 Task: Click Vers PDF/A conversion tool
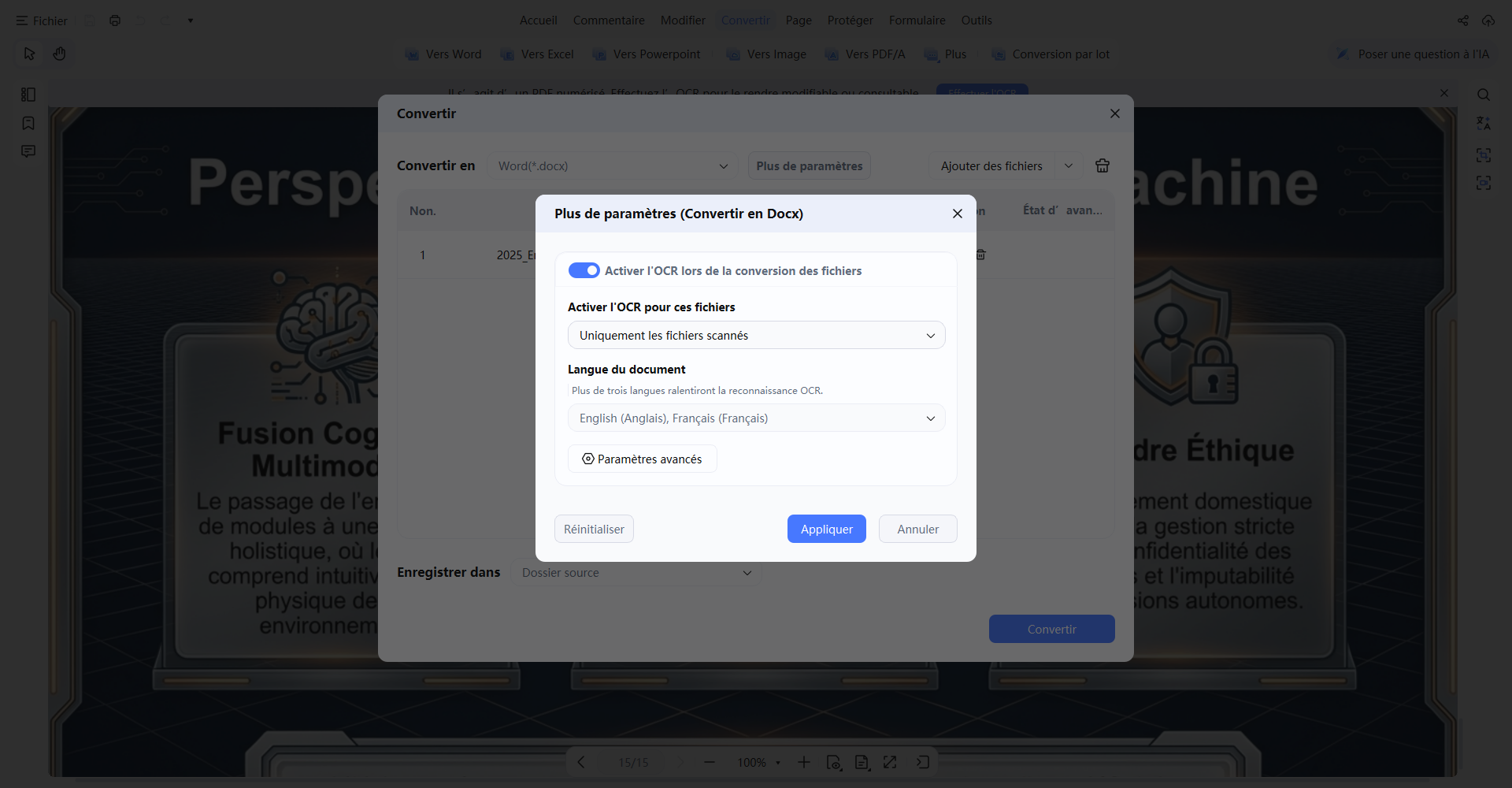pyautogui.click(x=865, y=54)
